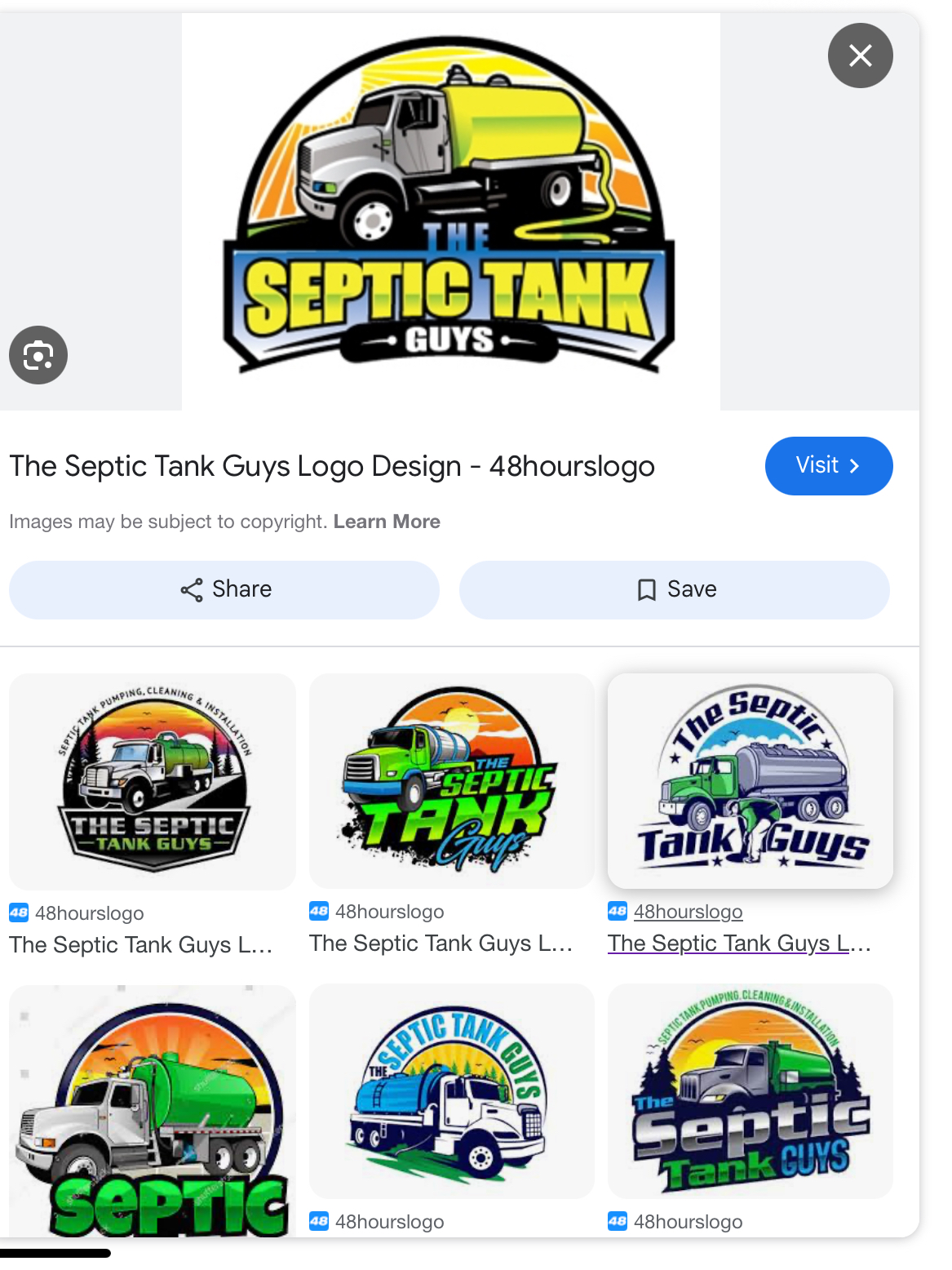The height and width of the screenshot is (1270, 952).
Task: Open the image title The Septic Tank Guys Logo Design
Action: point(332,466)
